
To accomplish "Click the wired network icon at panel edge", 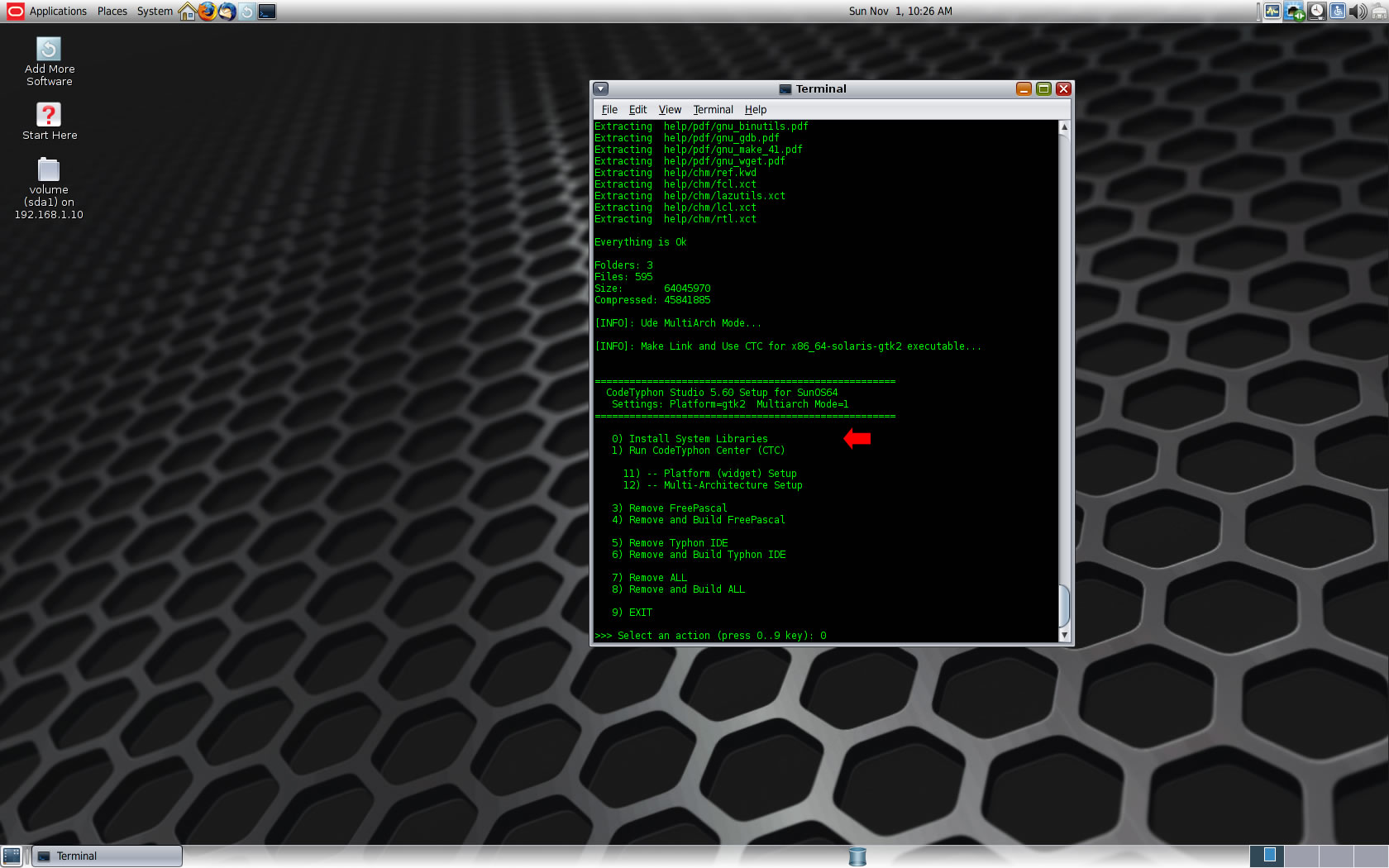I will 1378,12.
